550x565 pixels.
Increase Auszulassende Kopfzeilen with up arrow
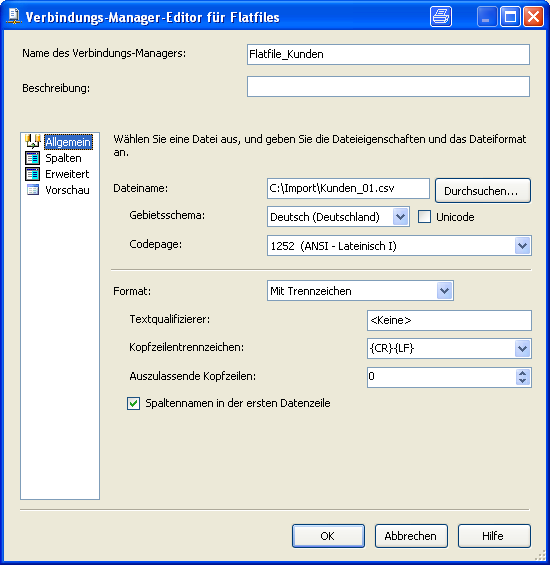[523, 373]
